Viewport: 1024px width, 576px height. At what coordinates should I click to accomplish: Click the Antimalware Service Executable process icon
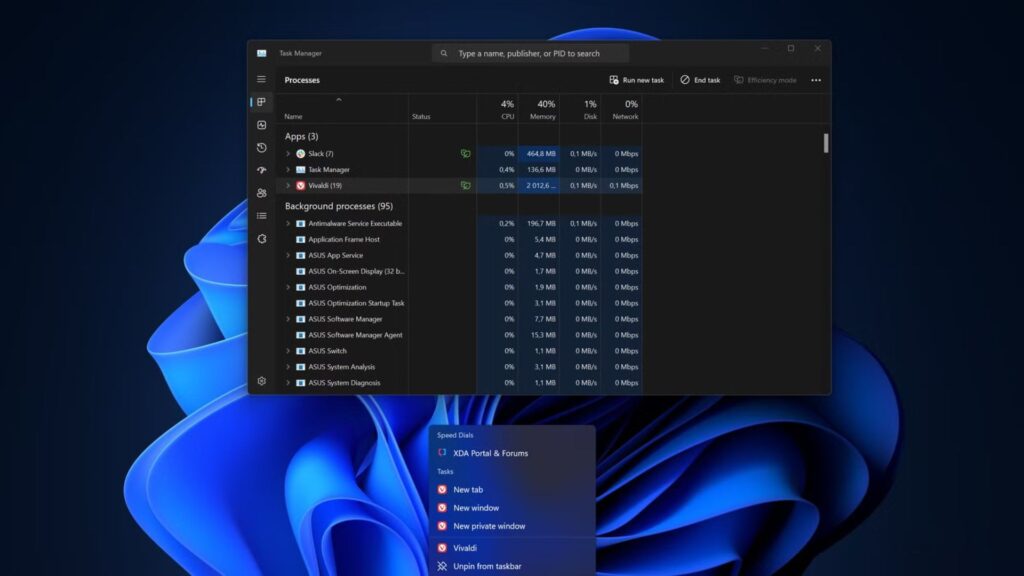300,223
